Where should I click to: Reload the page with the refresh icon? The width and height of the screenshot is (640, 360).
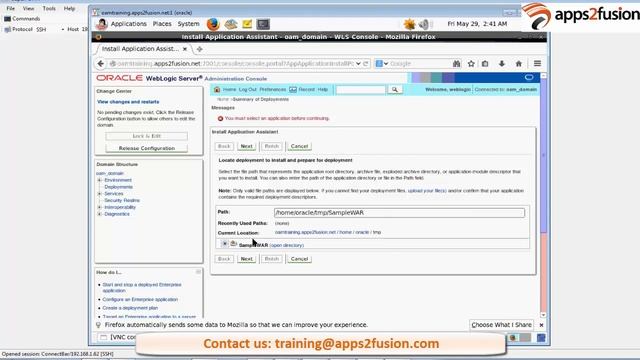pyautogui.click(x=366, y=64)
